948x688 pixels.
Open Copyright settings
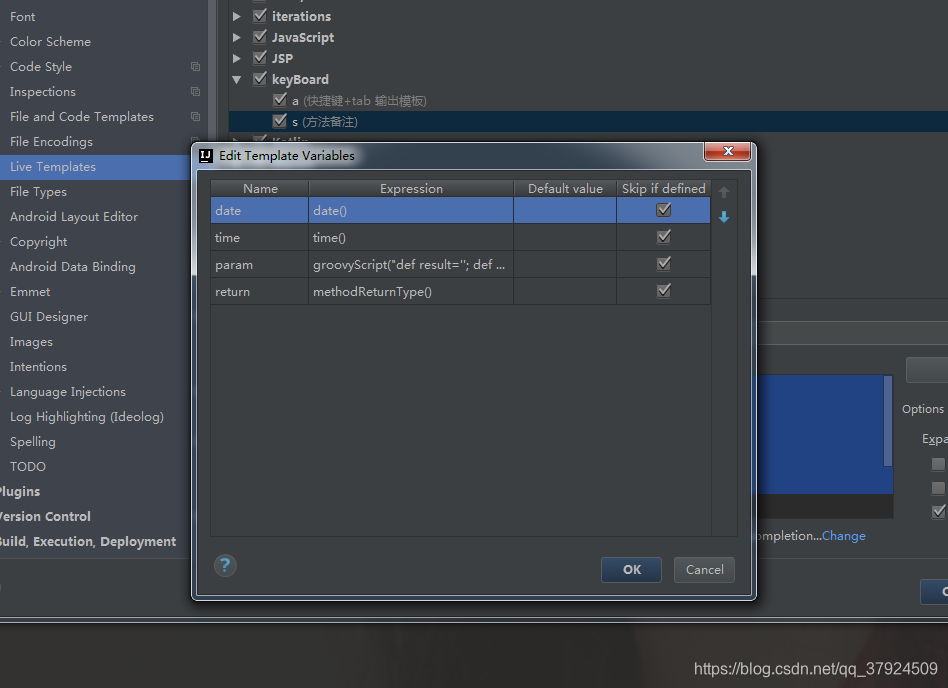pyautogui.click(x=38, y=242)
